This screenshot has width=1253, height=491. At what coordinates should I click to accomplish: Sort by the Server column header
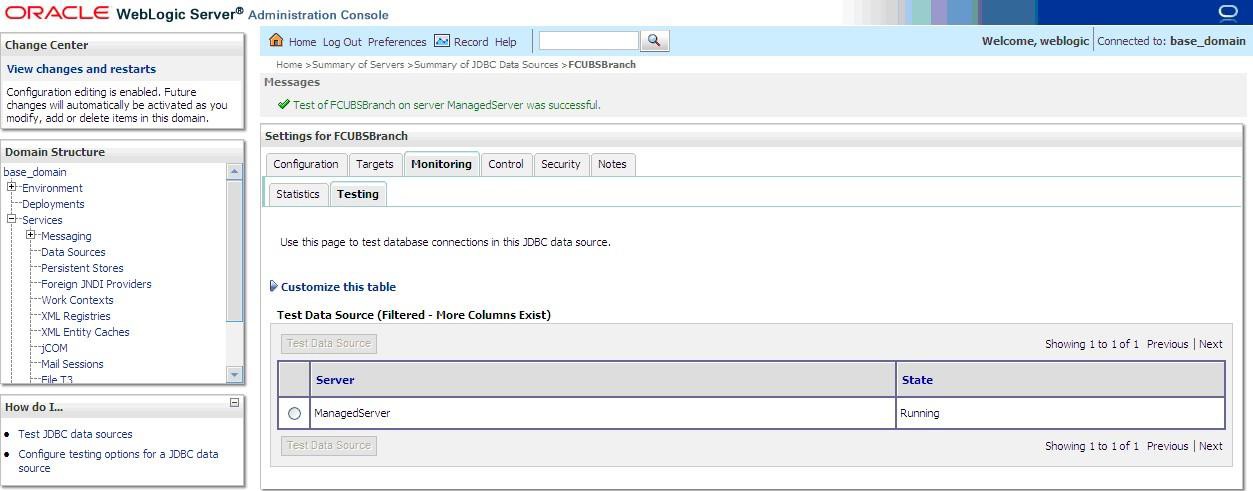[335, 380]
